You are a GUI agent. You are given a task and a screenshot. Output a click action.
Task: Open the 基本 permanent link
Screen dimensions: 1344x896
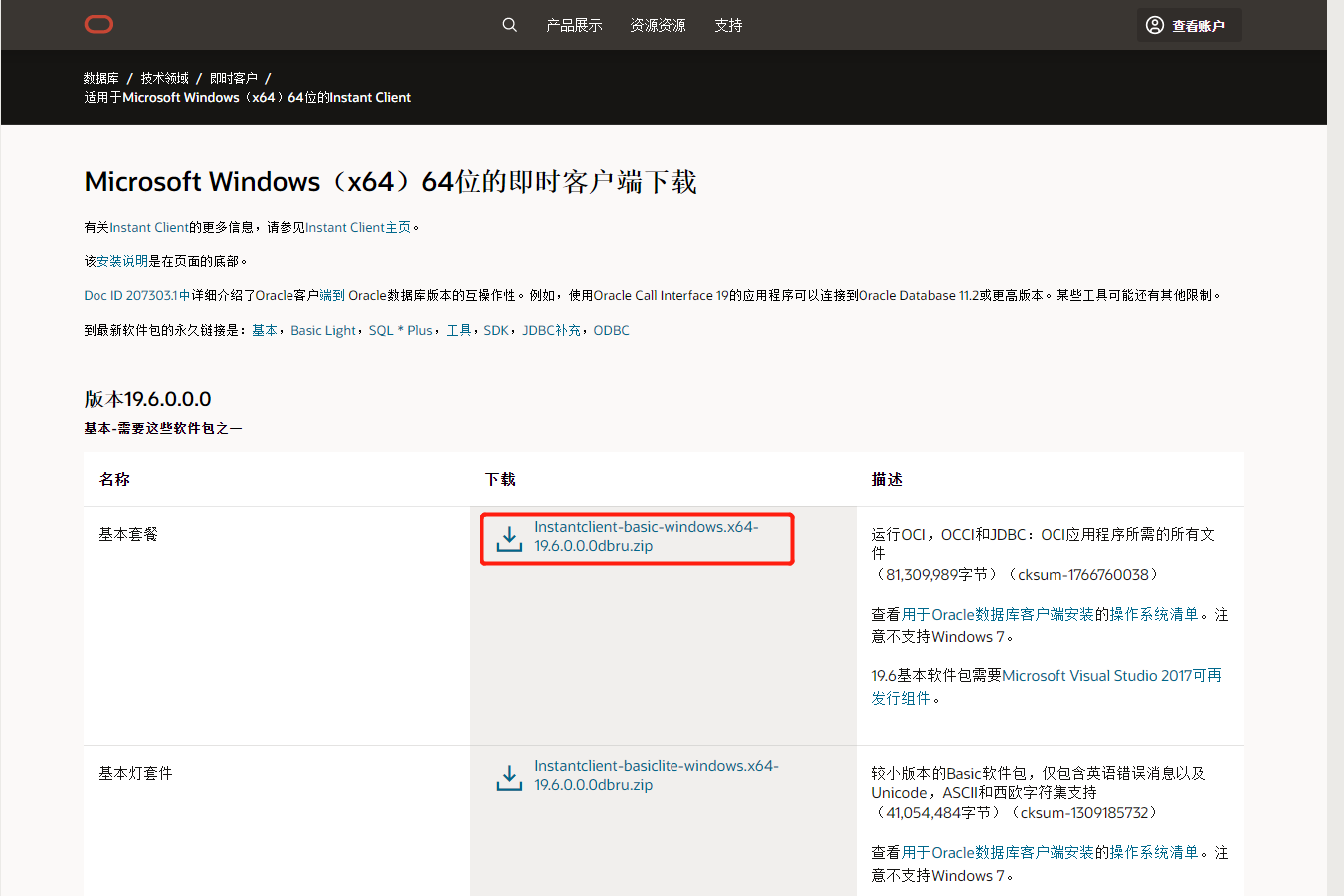click(x=265, y=330)
